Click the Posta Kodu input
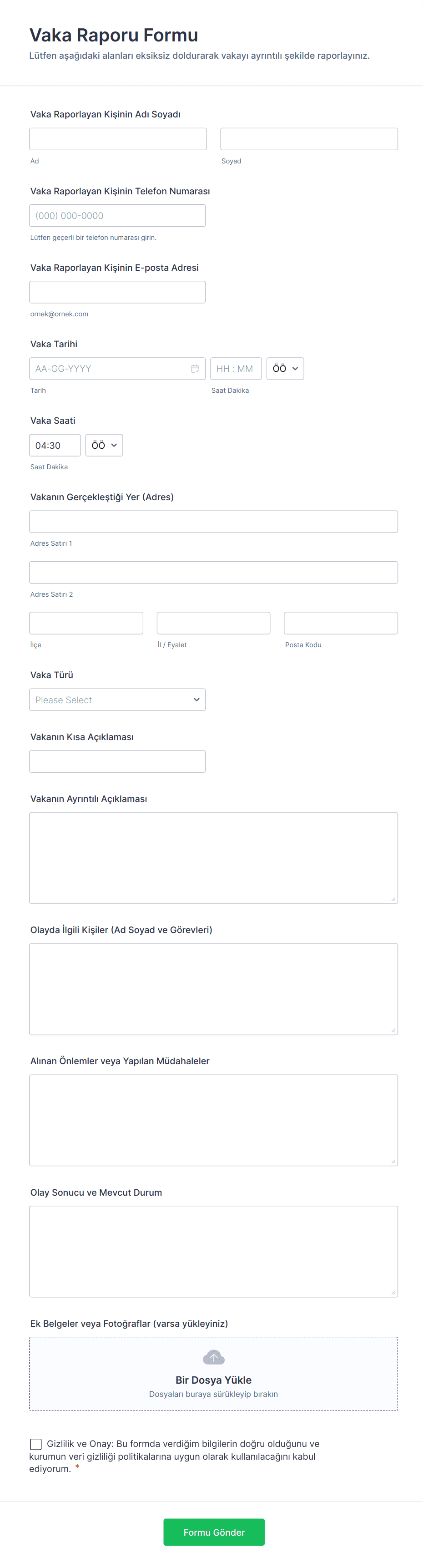The height and width of the screenshot is (1568, 423). click(x=340, y=623)
